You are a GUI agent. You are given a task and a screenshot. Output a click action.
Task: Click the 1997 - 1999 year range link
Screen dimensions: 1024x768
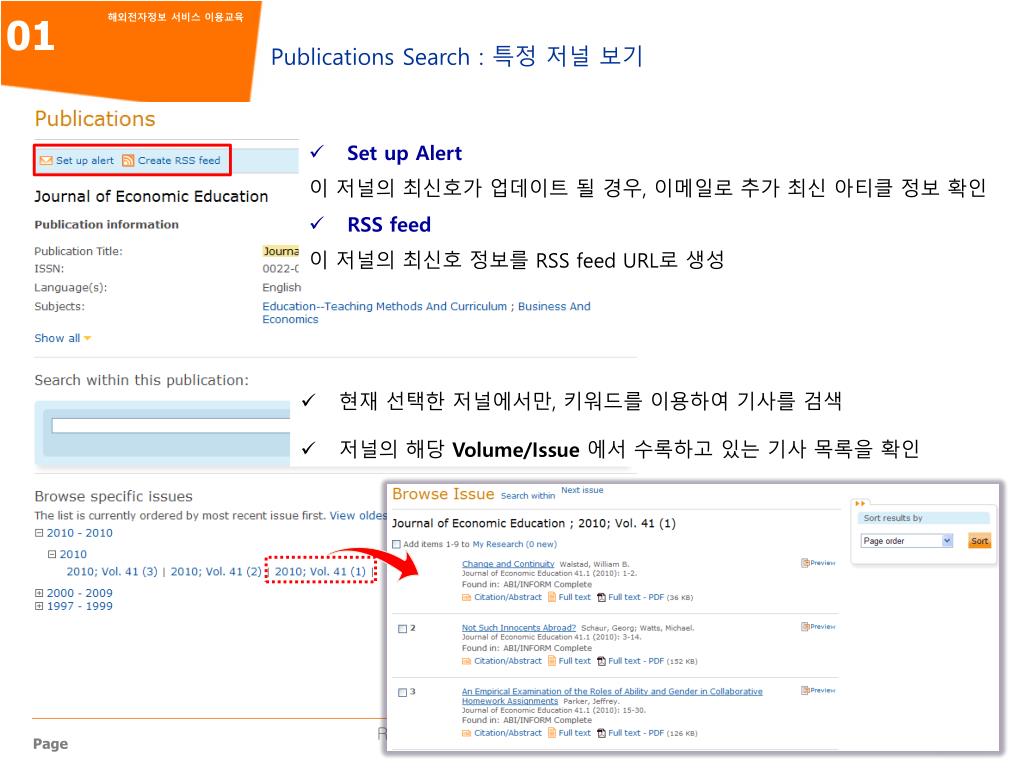[80, 606]
